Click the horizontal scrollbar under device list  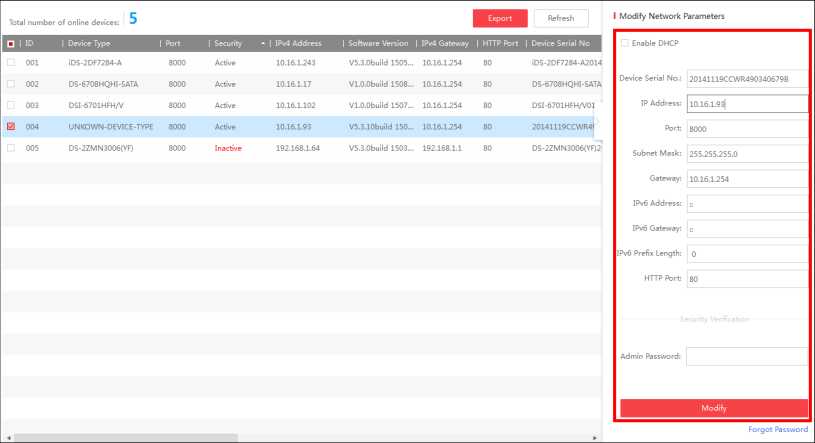pos(120,438)
